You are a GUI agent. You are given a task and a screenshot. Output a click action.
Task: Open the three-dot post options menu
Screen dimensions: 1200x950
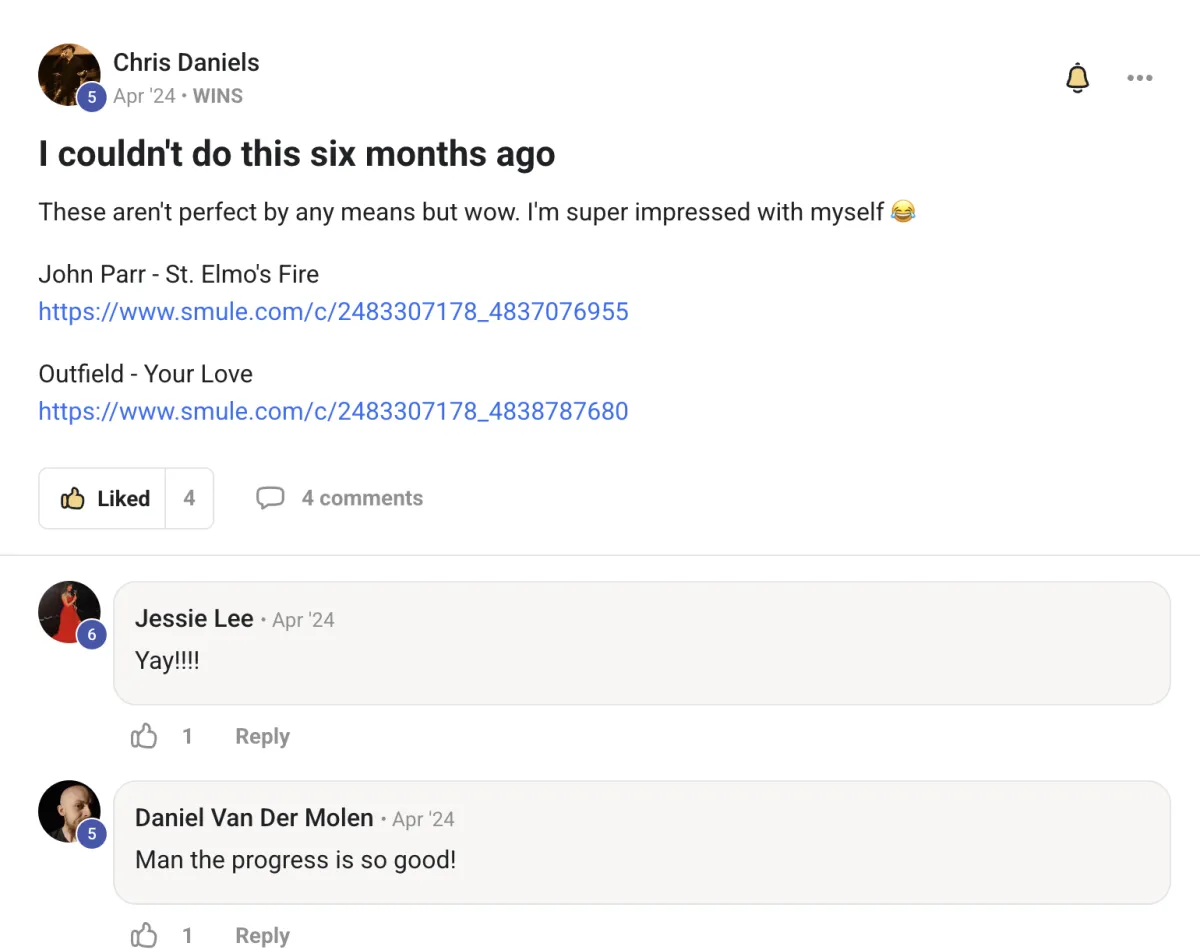point(1139,78)
